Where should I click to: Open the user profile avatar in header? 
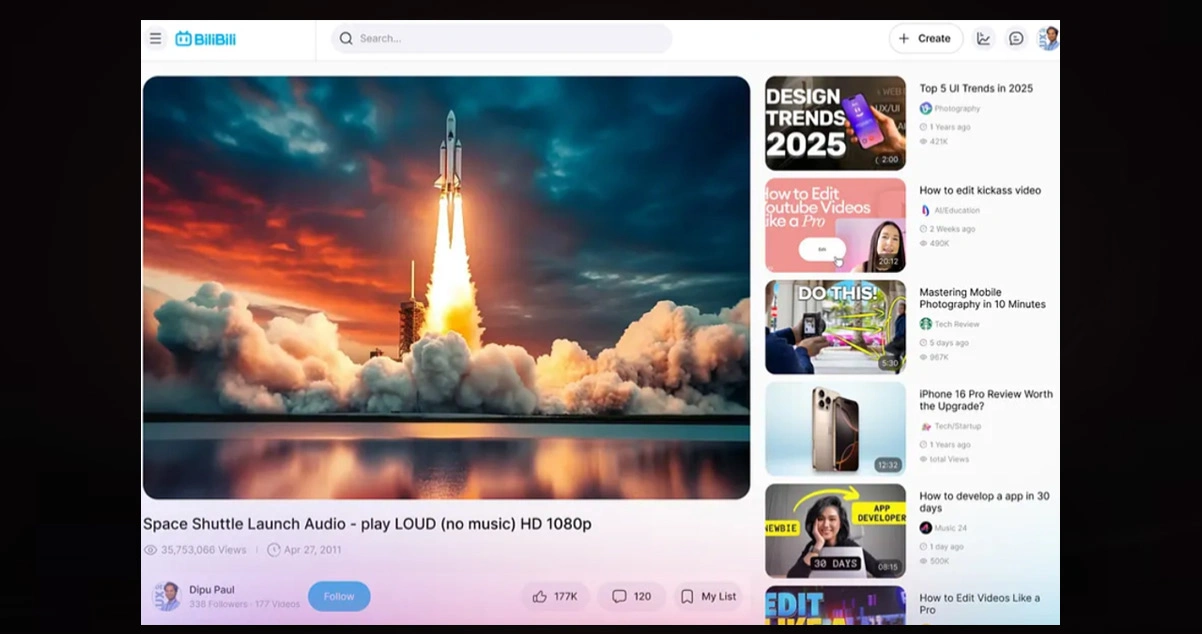click(1048, 39)
